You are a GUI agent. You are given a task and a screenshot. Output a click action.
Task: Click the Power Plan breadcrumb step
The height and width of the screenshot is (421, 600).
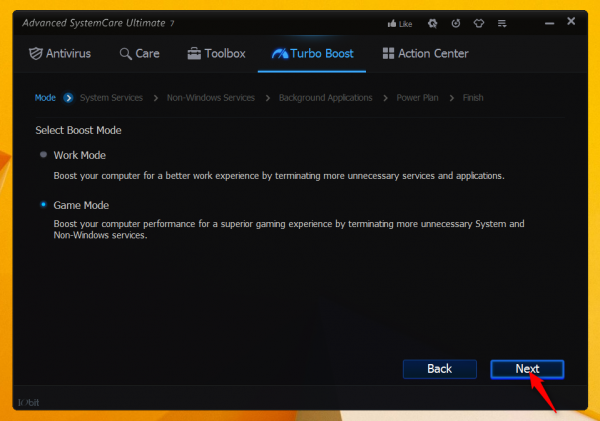click(417, 98)
